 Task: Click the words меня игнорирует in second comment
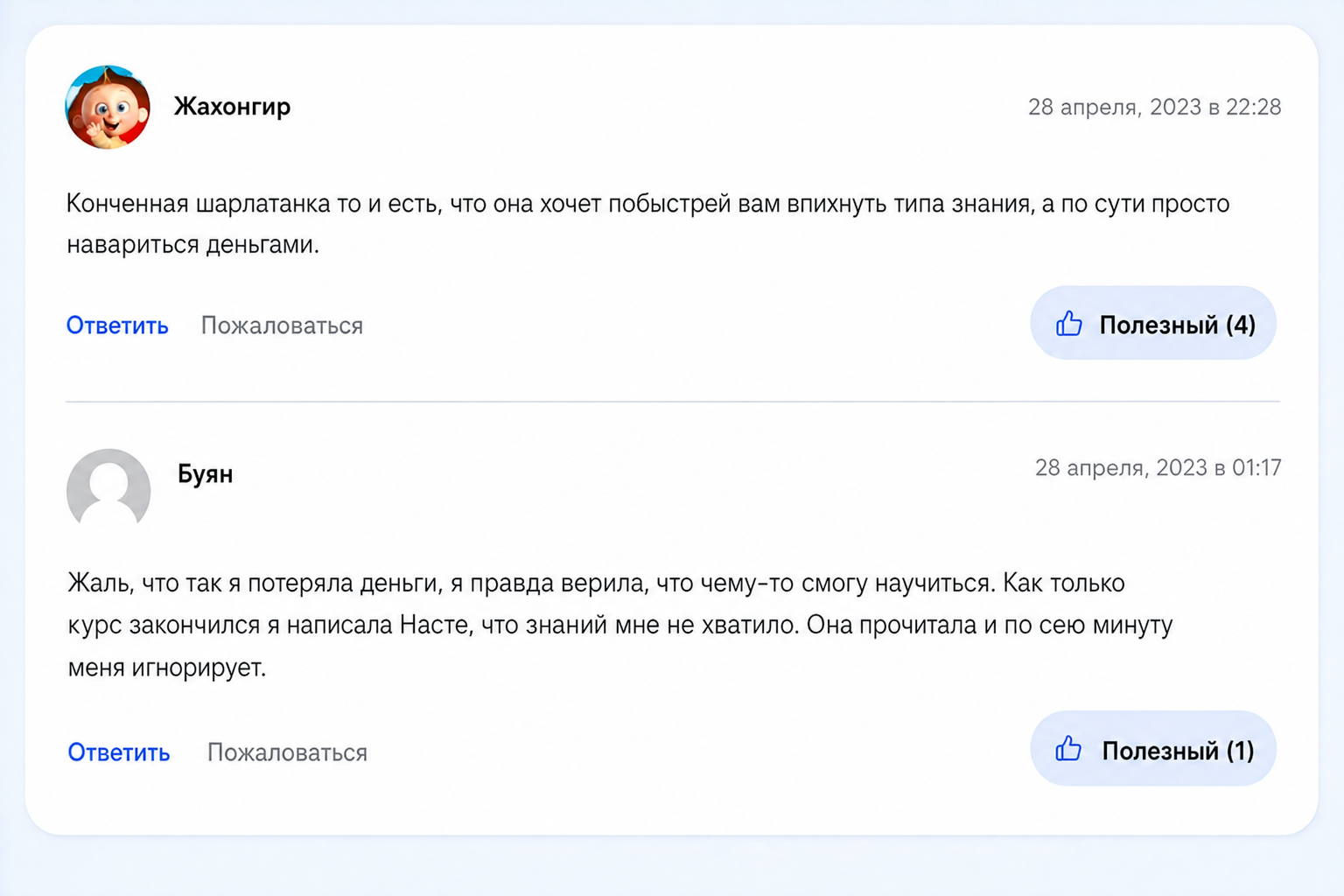click(x=167, y=668)
